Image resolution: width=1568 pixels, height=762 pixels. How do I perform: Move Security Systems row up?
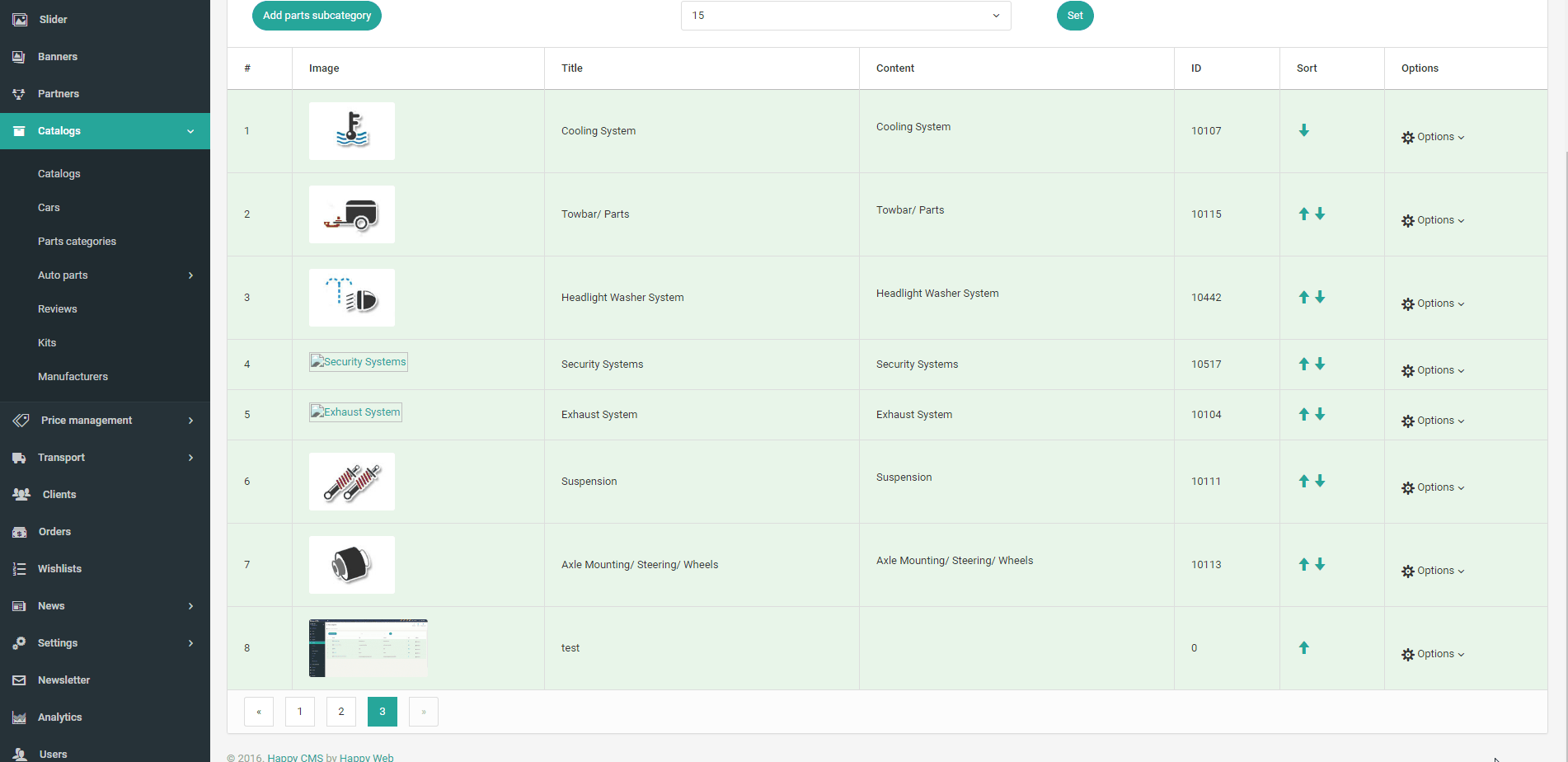point(1304,364)
